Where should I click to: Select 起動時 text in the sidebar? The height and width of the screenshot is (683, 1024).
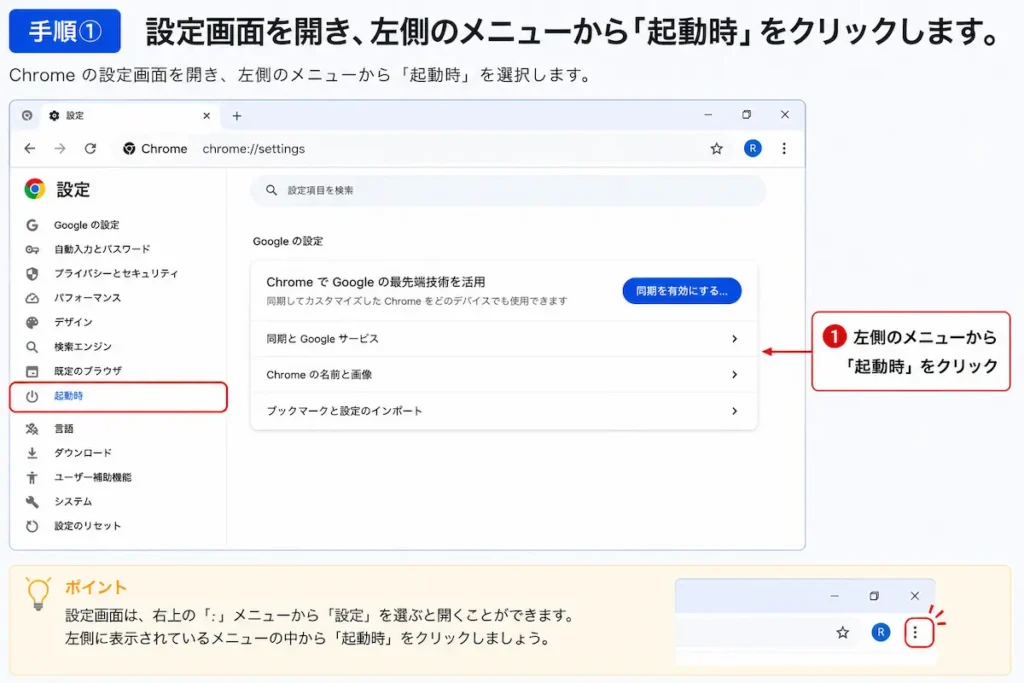coord(69,396)
